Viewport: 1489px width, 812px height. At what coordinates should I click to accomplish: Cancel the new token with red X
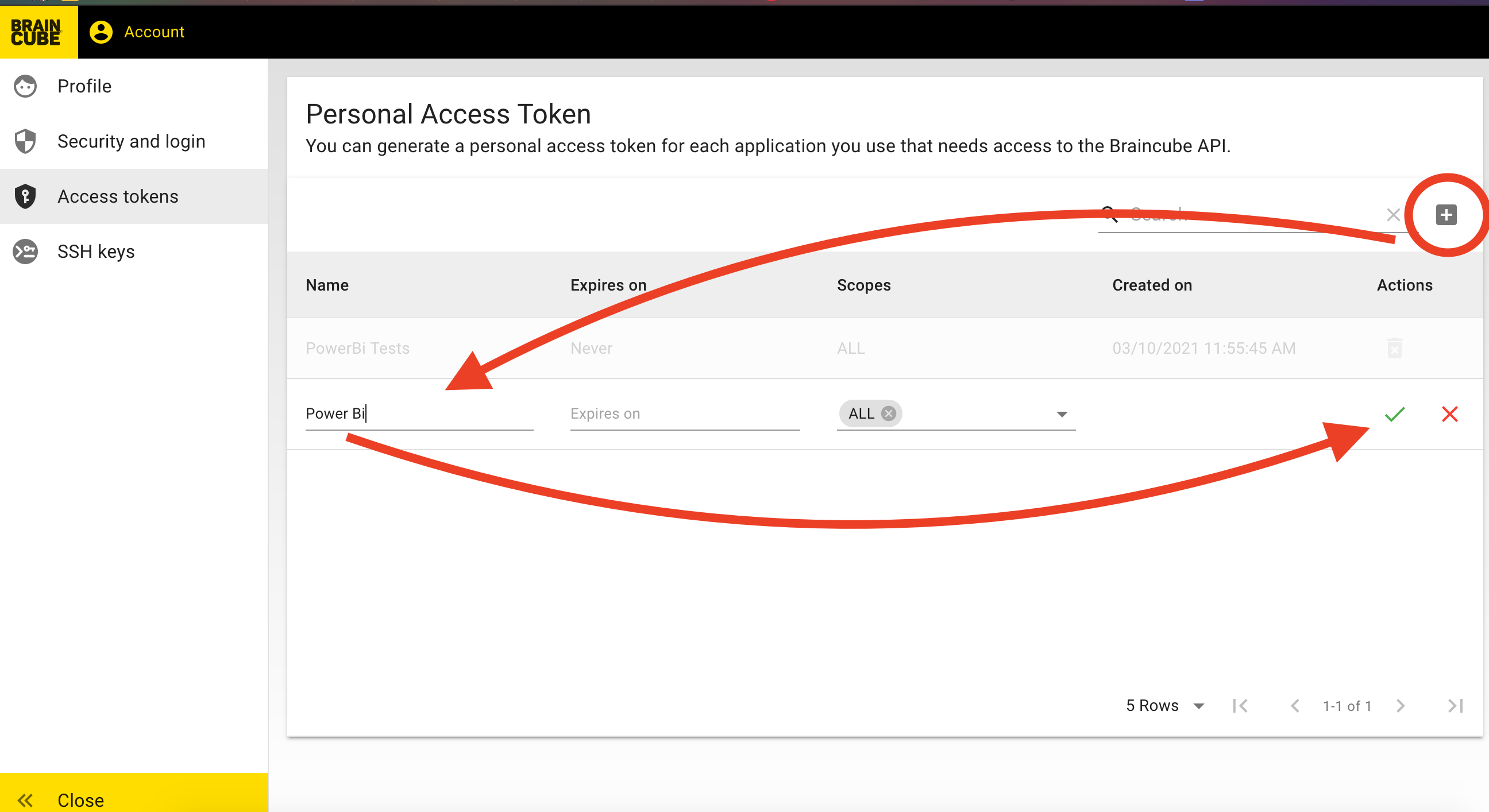point(1449,414)
